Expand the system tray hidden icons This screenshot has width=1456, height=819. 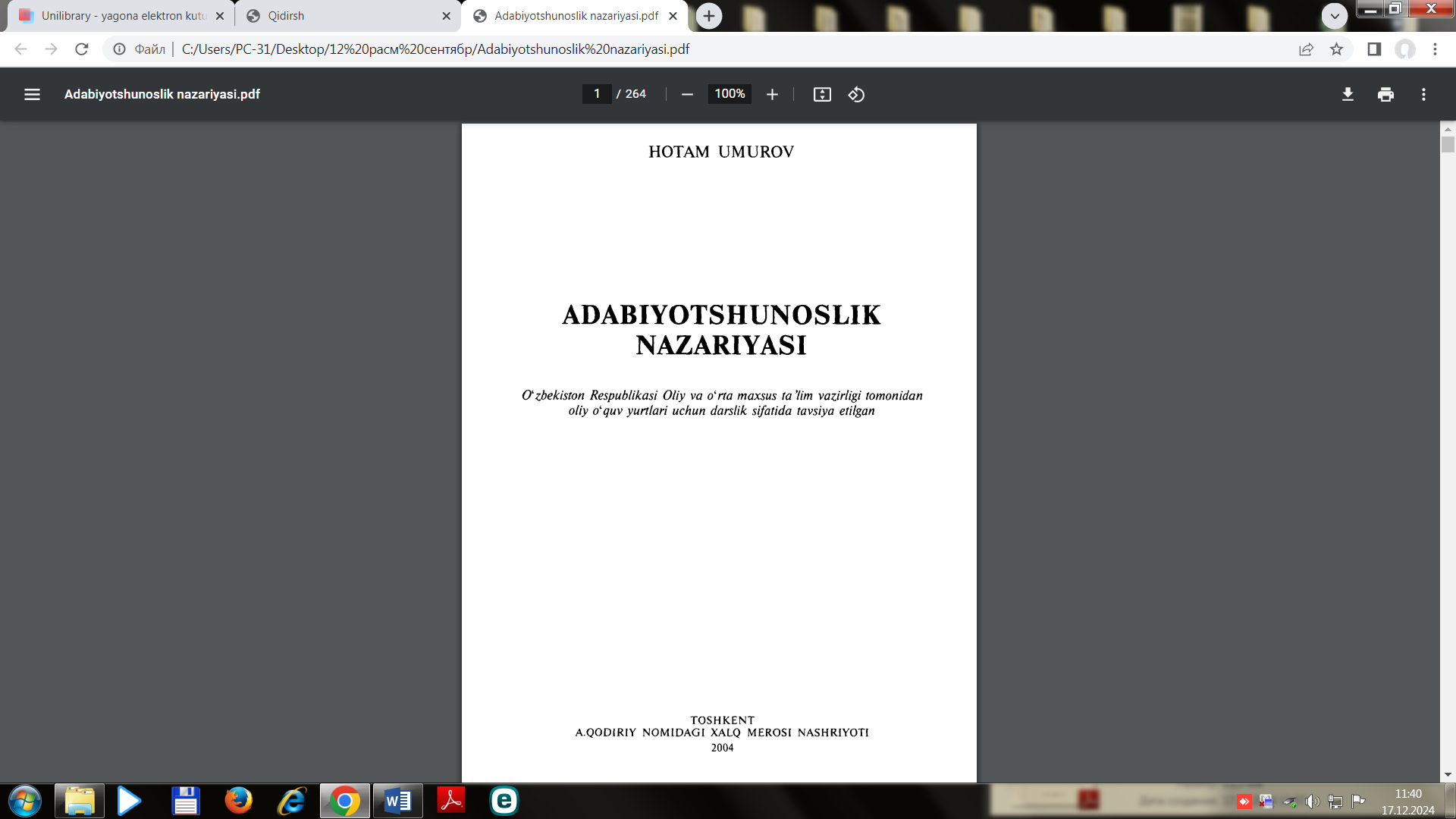point(1244,801)
